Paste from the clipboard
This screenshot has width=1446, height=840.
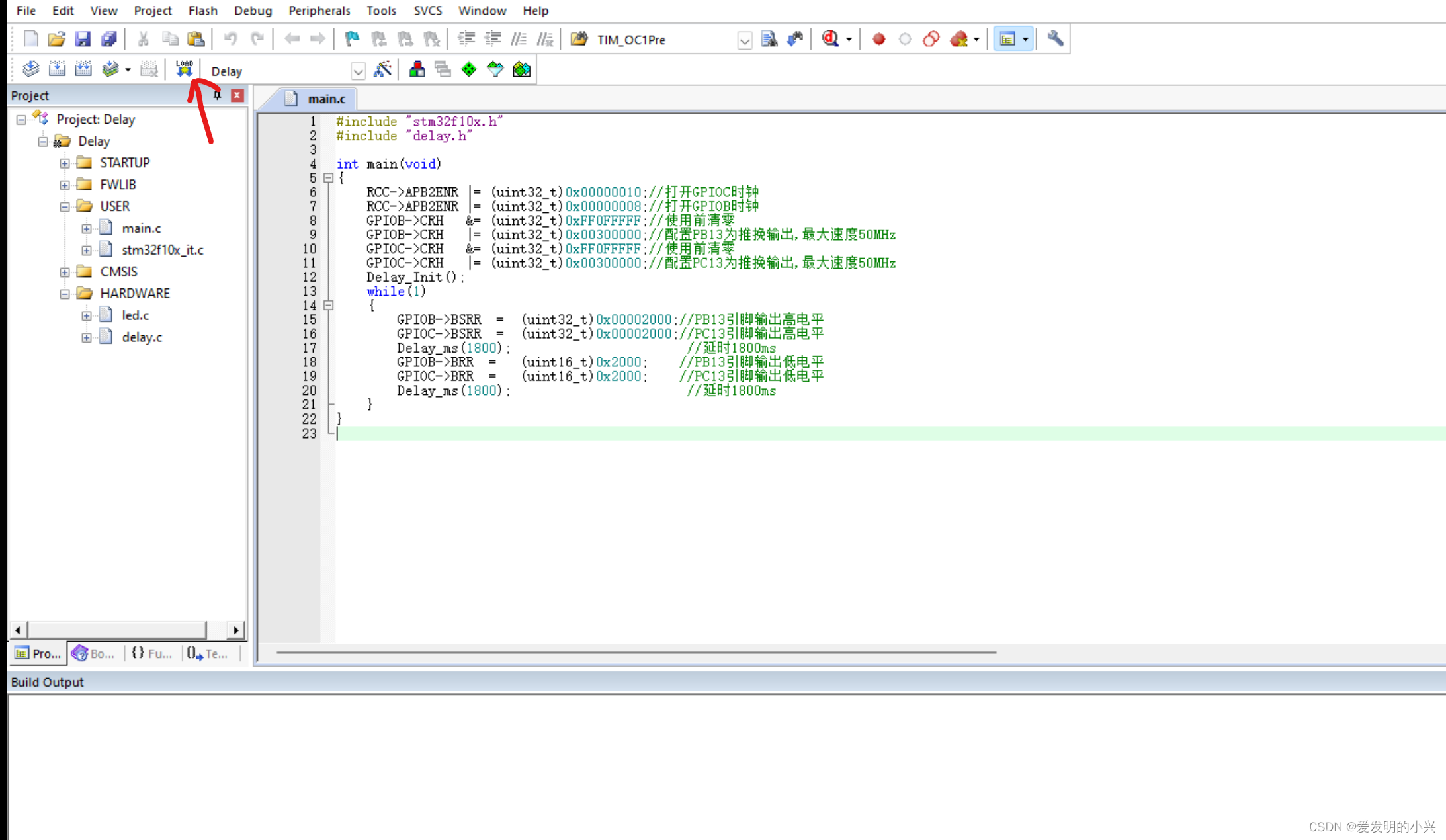click(x=196, y=39)
